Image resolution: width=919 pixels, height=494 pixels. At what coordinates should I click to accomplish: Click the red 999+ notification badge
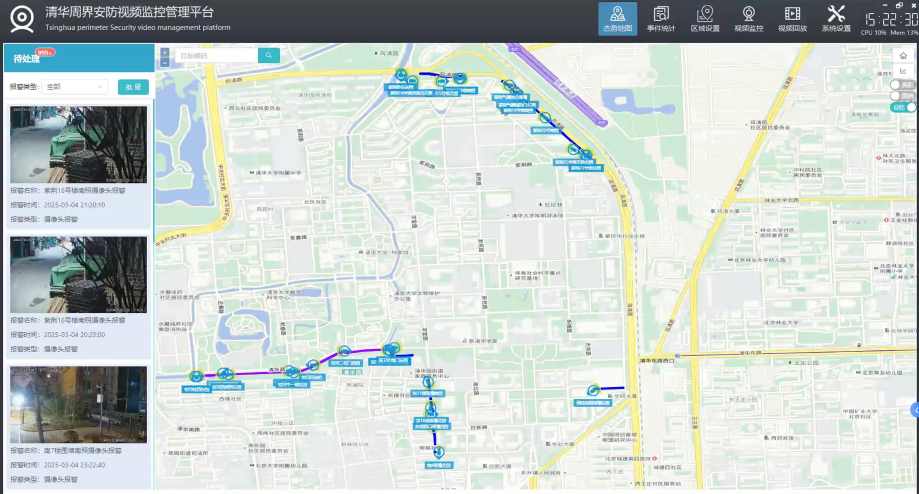[x=45, y=52]
